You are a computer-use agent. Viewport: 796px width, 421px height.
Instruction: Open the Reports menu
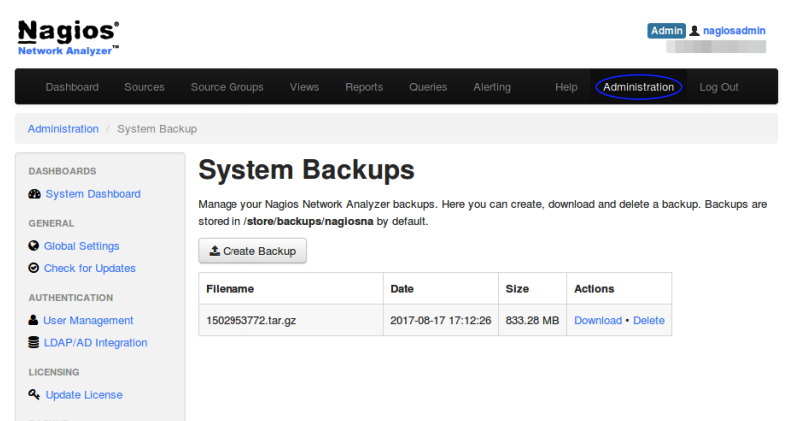coord(364,87)
